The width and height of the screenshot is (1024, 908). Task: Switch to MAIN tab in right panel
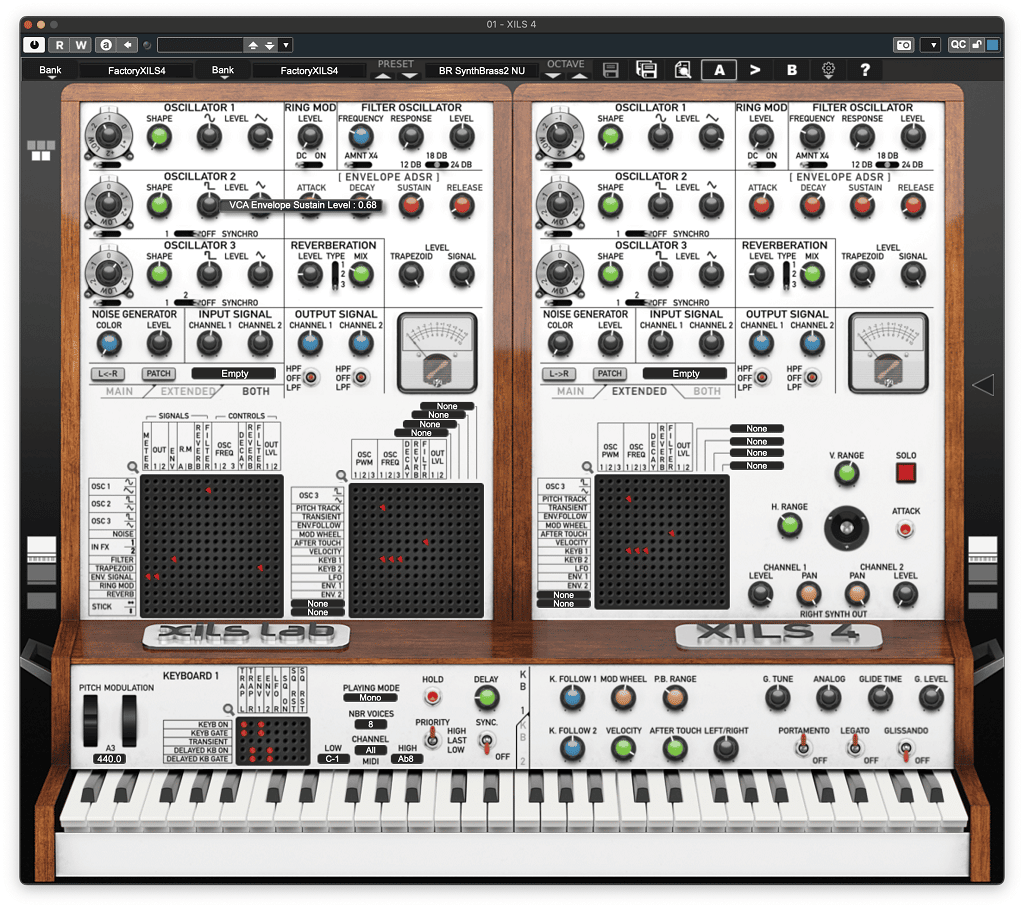click(x=571, y=391)
